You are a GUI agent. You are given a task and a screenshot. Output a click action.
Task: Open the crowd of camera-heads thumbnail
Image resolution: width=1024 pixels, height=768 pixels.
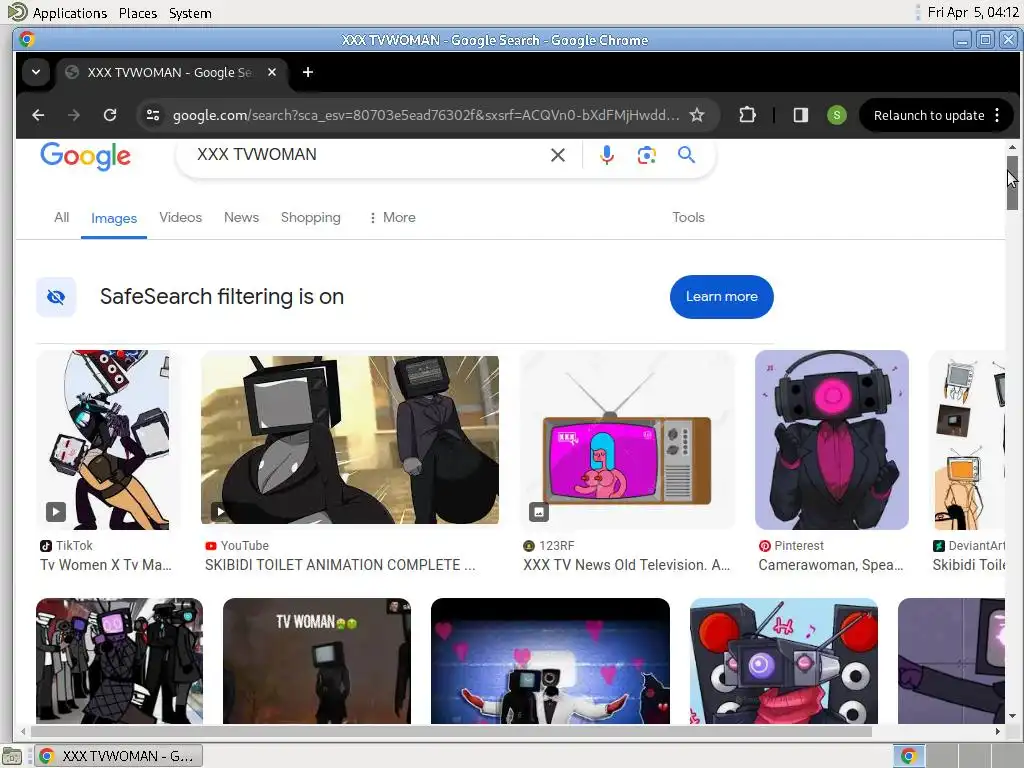point(120,661)
